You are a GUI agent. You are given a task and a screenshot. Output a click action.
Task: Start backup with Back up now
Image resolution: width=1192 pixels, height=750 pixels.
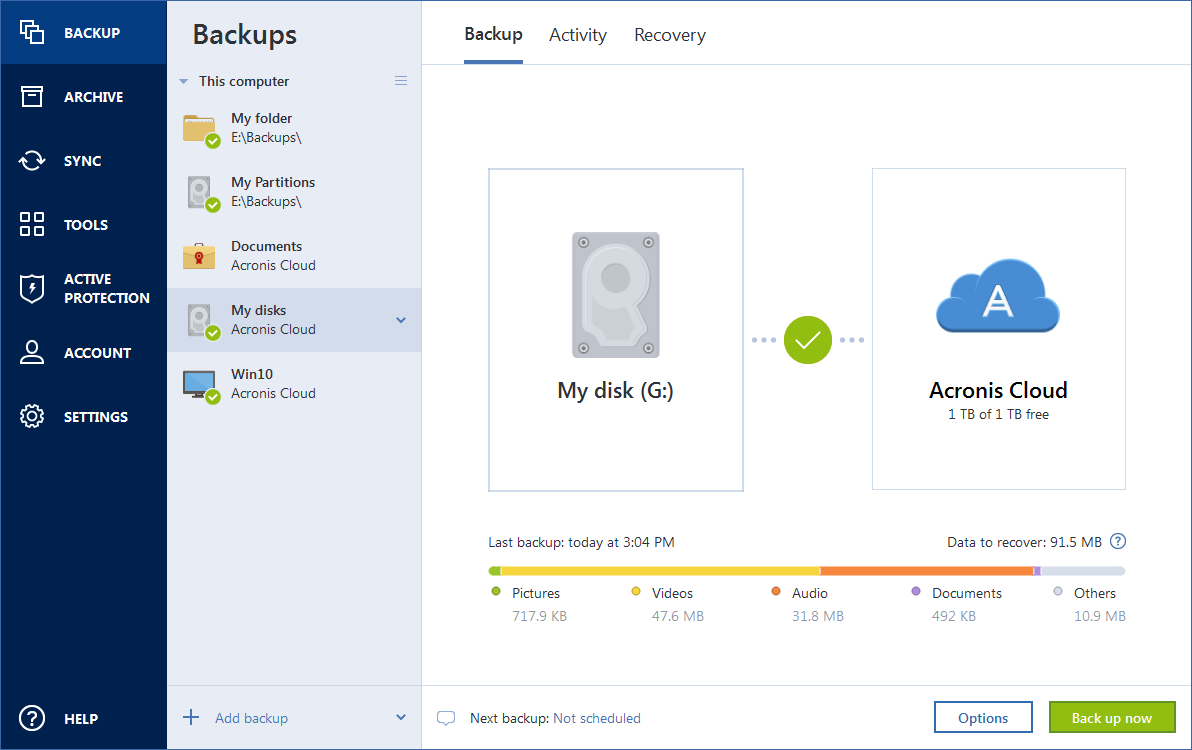(x=1112, y=717)
